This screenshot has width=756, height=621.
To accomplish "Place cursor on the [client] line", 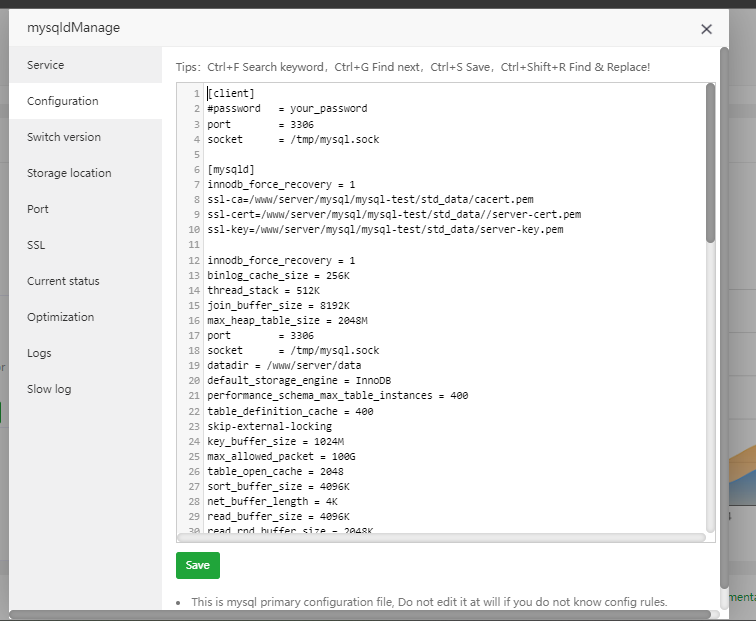I will pyautogui.click(x=231, y=93).
